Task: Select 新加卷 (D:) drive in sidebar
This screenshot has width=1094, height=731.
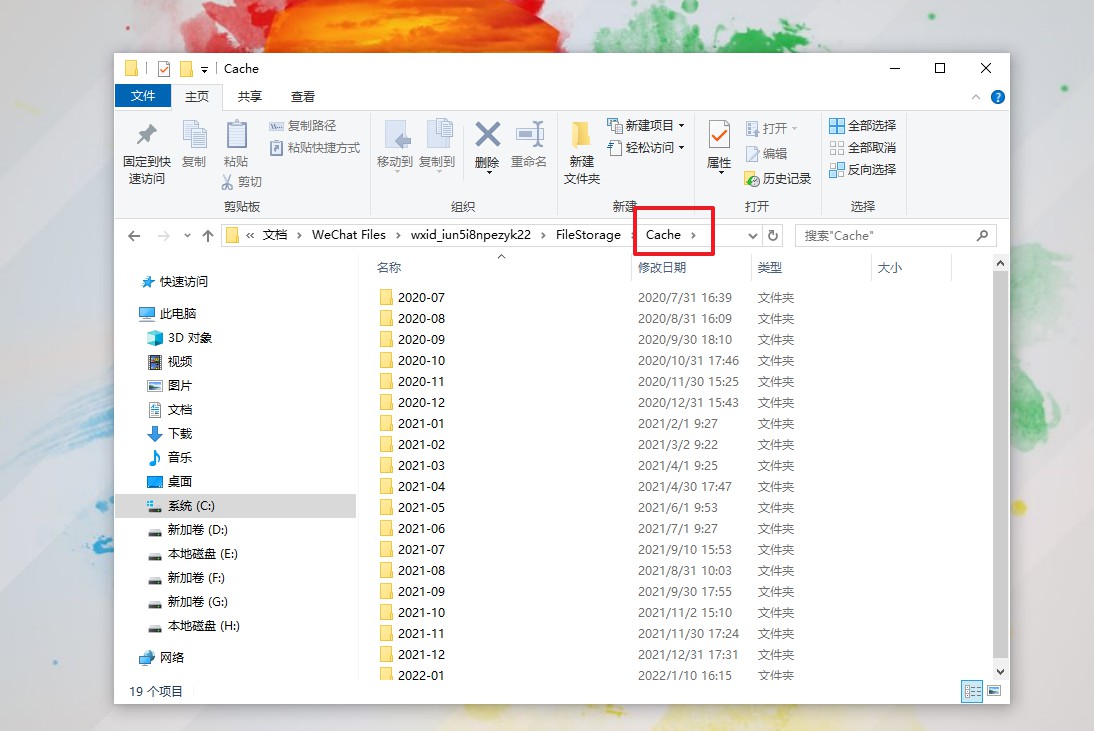Action: (188, 530)
